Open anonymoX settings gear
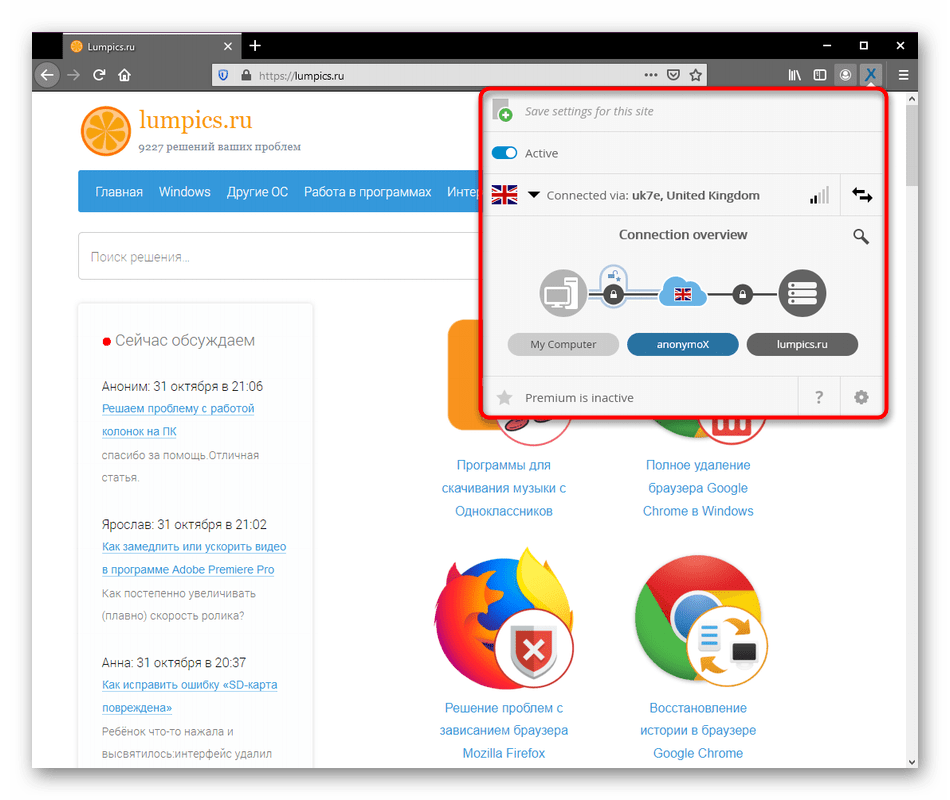This screenshot has height=800, width=950. coord(861,398)
